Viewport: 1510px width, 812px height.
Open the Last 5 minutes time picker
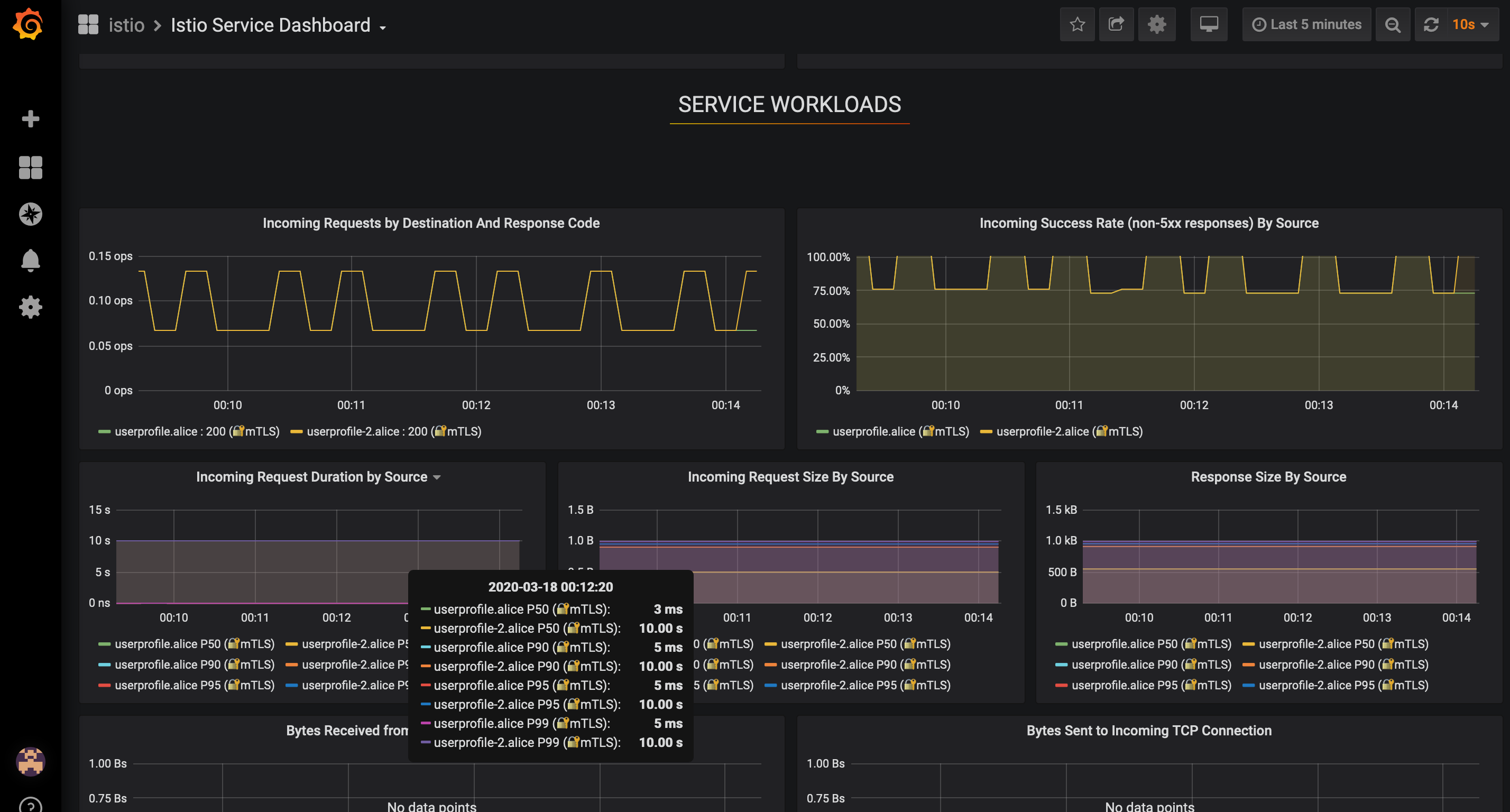click(1306, 25)
